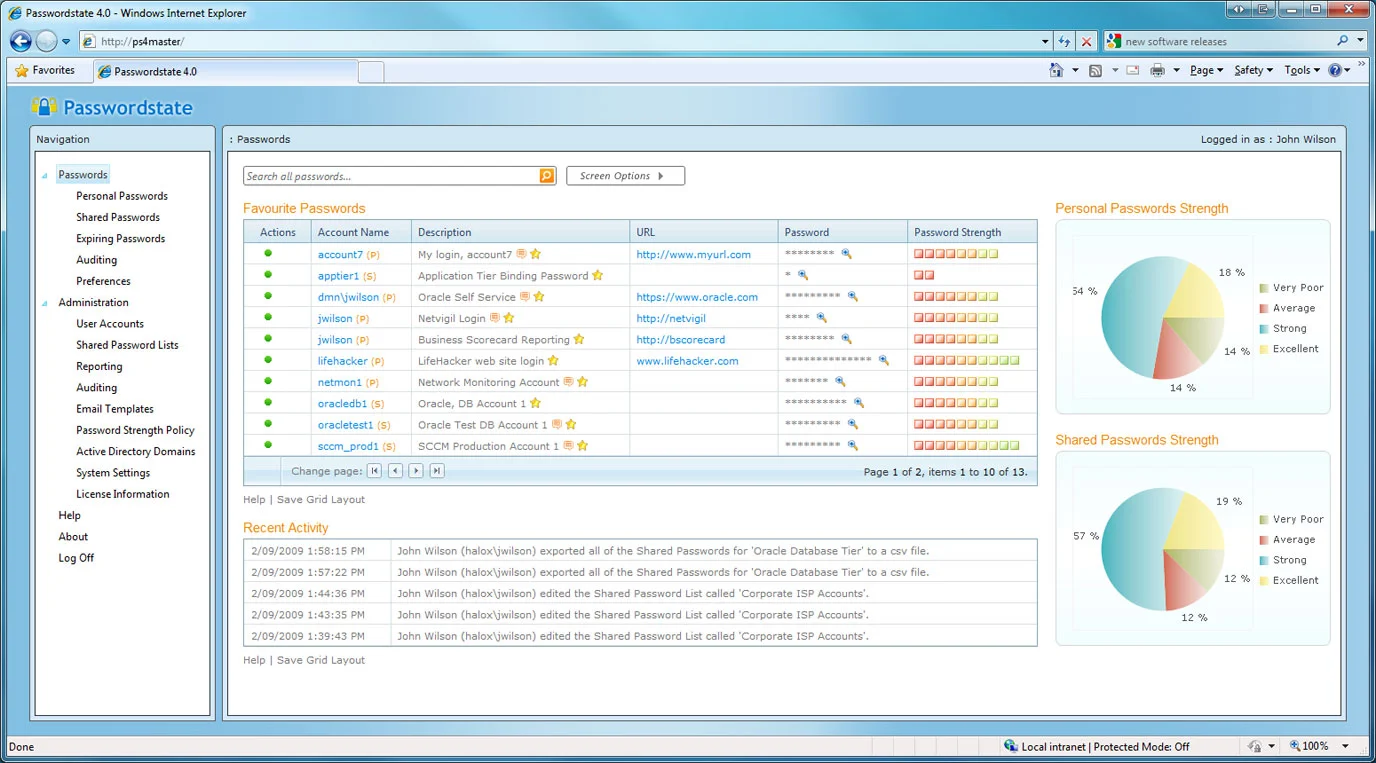Screen dimensions: 1376x763
Task: Reveal password magnifier in oracledb1 row
Action: point(858,403)
